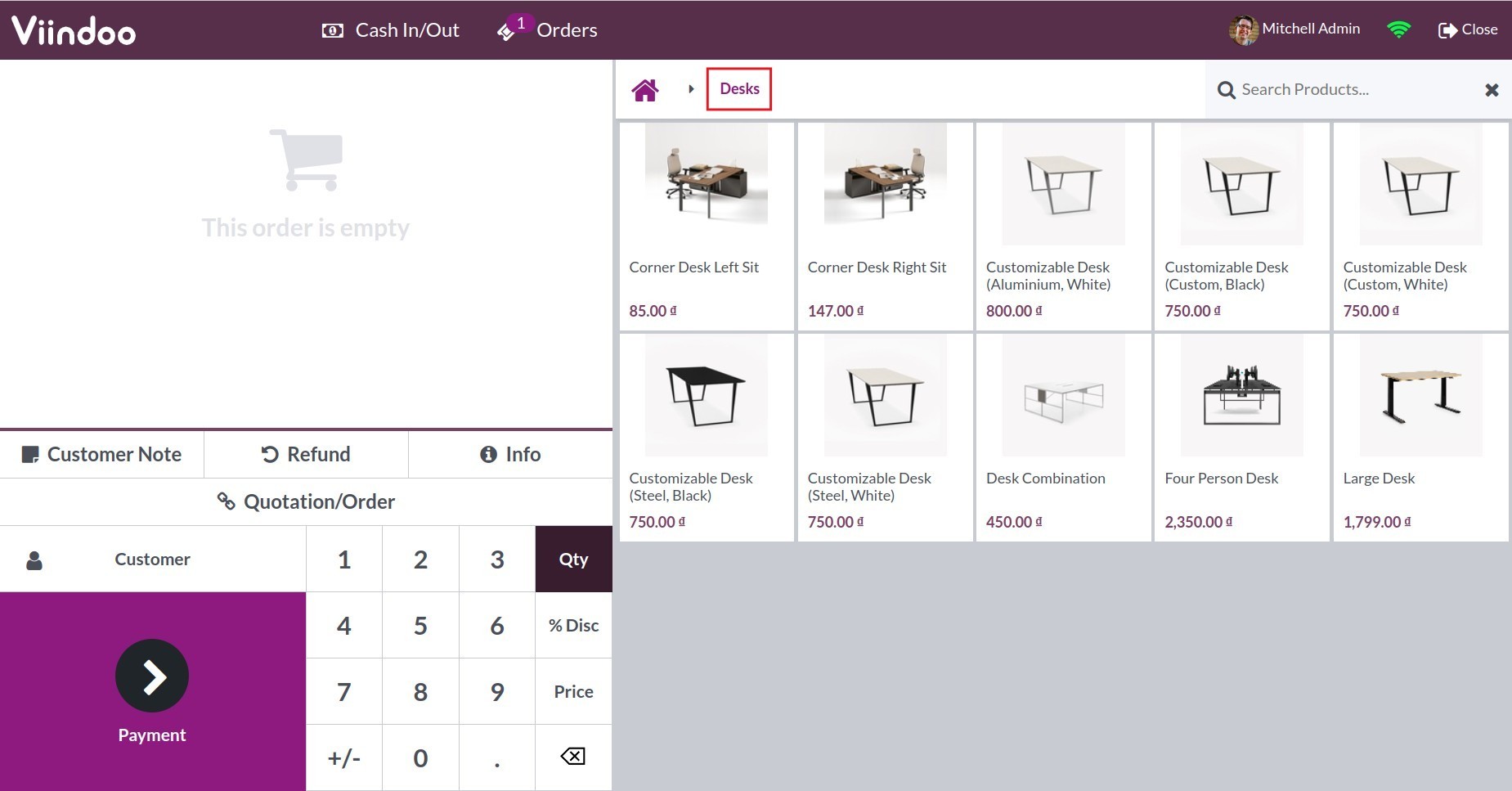Tap numpad key 9

click(497, 692)
